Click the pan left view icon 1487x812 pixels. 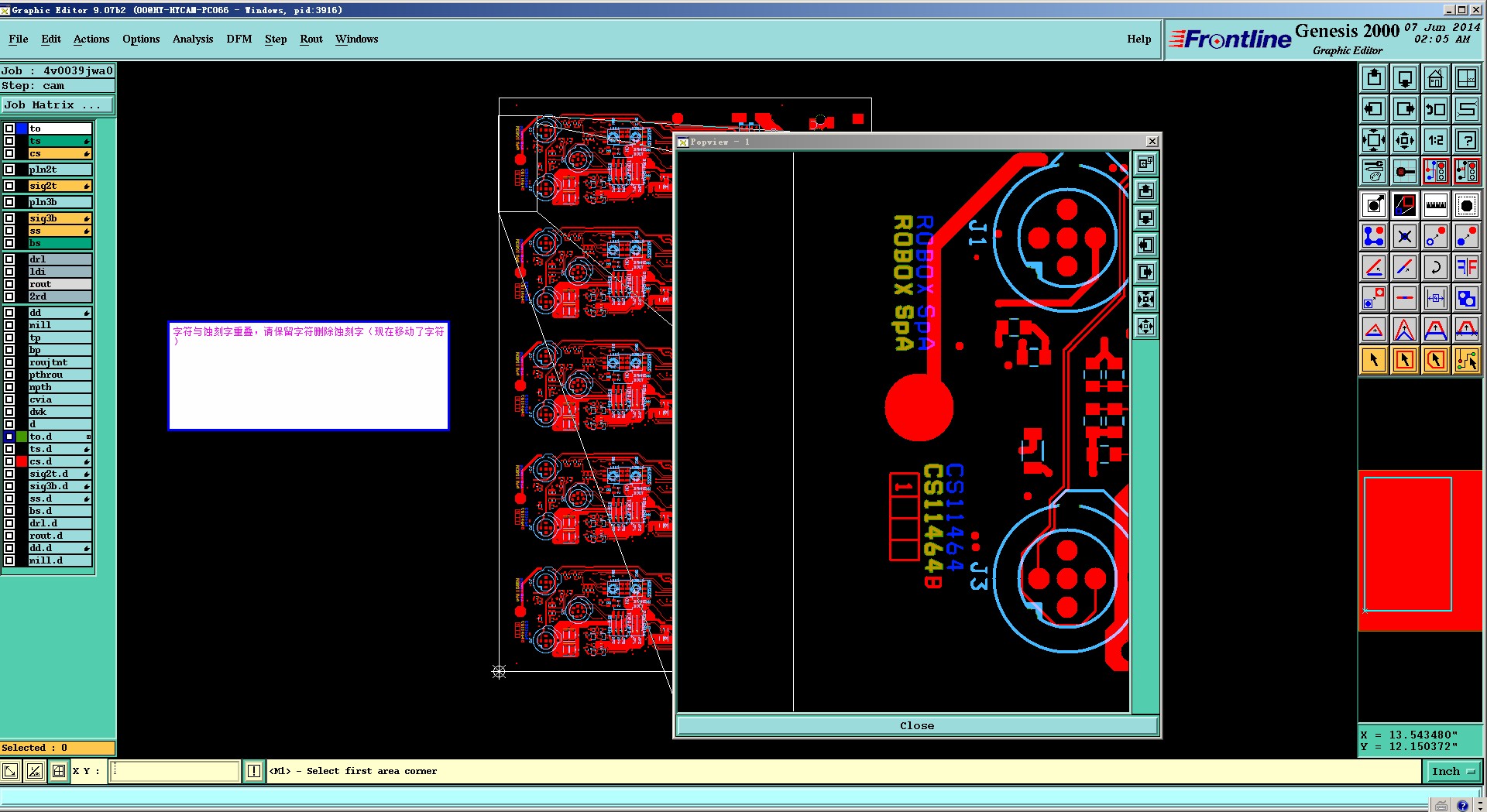click(1374, 109)
